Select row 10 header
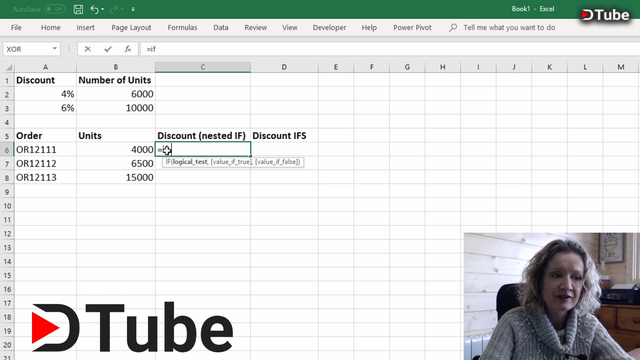Image resolution: width=640 pixels, height=360 pixels. click(7, 206)
